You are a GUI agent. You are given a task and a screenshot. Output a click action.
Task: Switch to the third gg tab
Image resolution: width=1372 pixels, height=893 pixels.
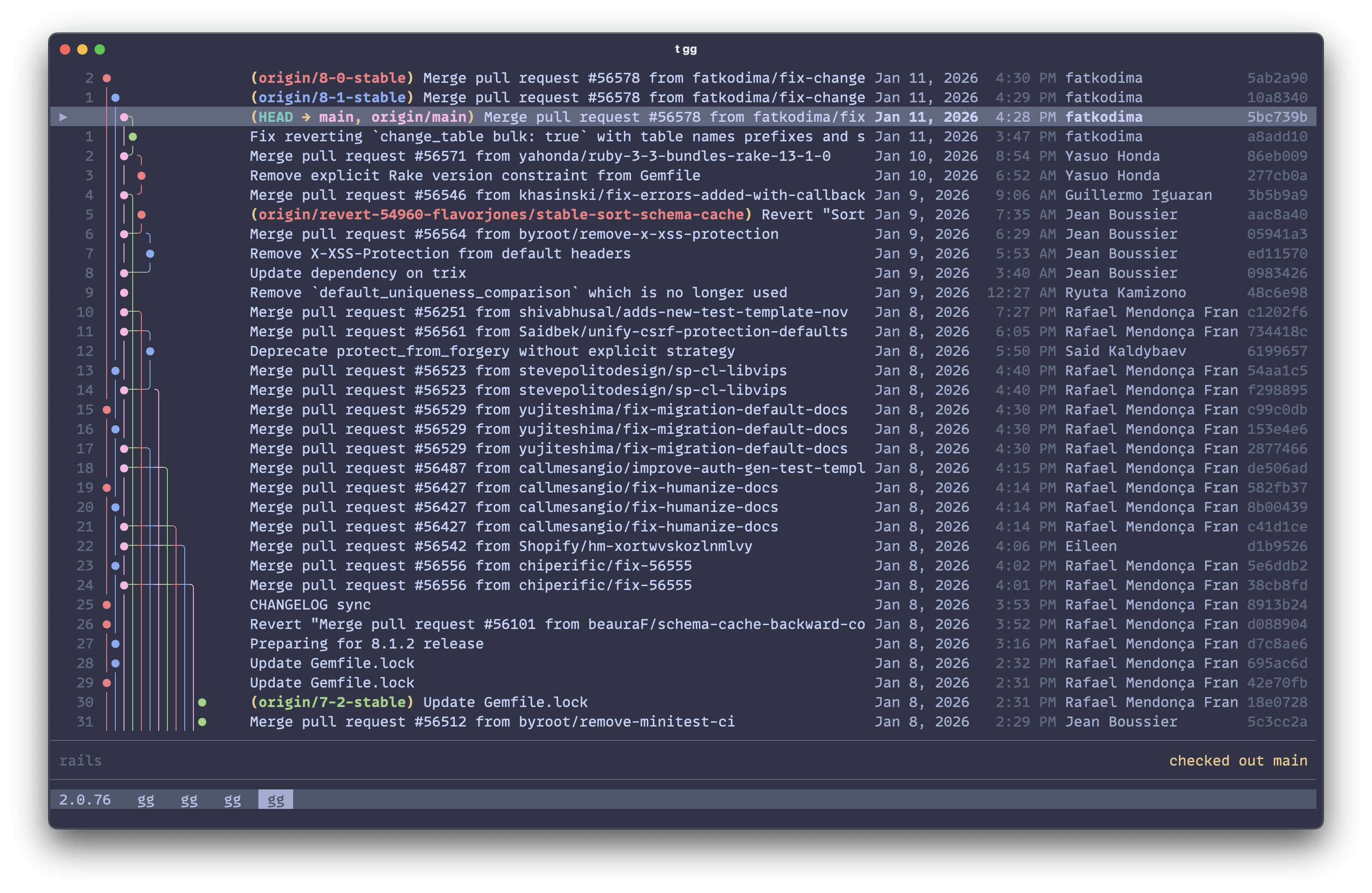(x=233, y=800)
